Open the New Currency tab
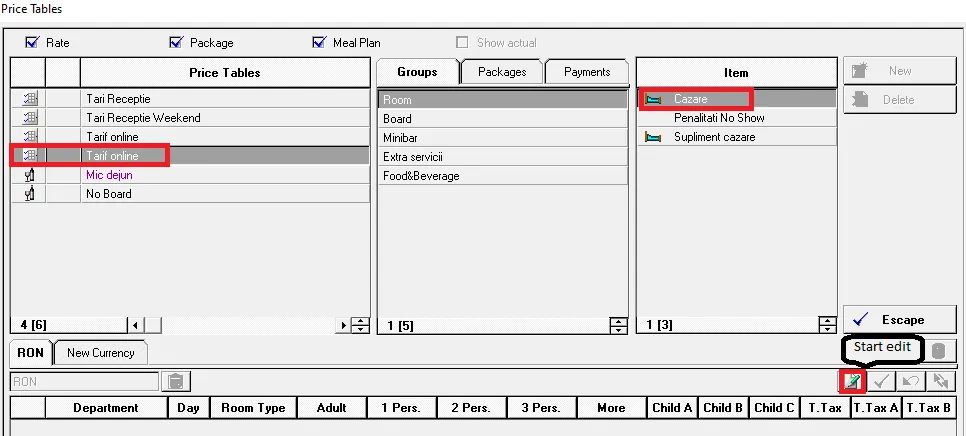Image resolution: width=966 pixels, height=436 pixels. click(100, 353)
